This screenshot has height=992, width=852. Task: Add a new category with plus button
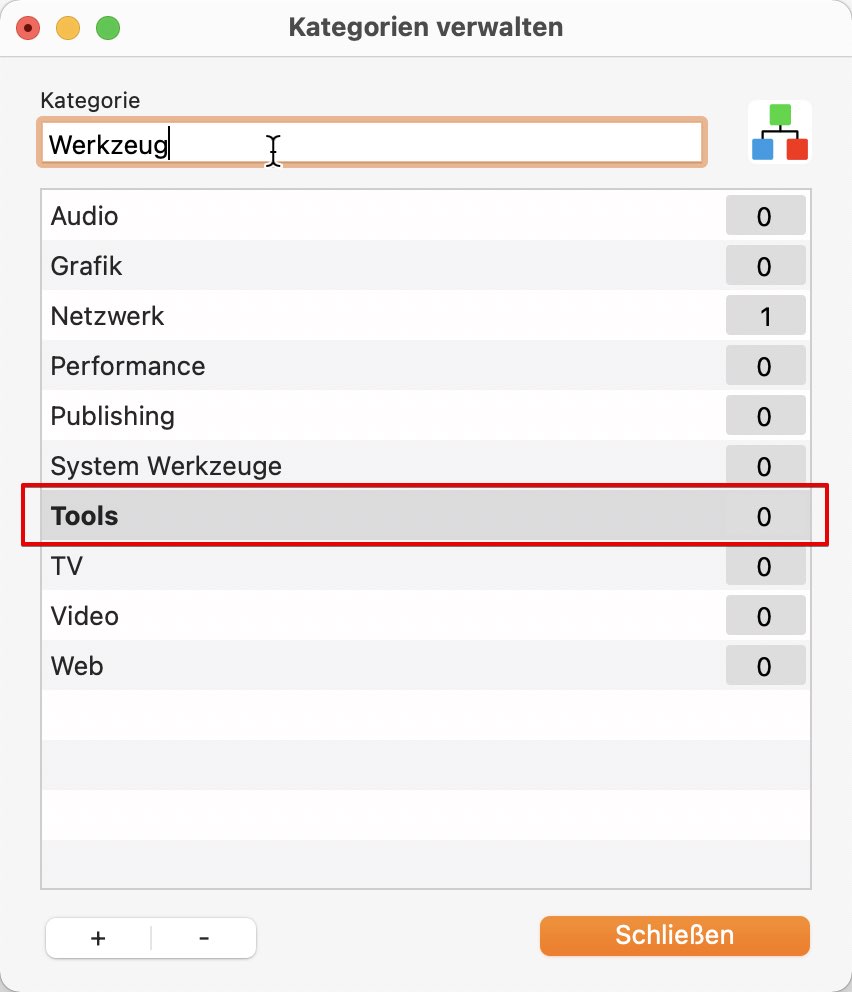coord(98,938)
